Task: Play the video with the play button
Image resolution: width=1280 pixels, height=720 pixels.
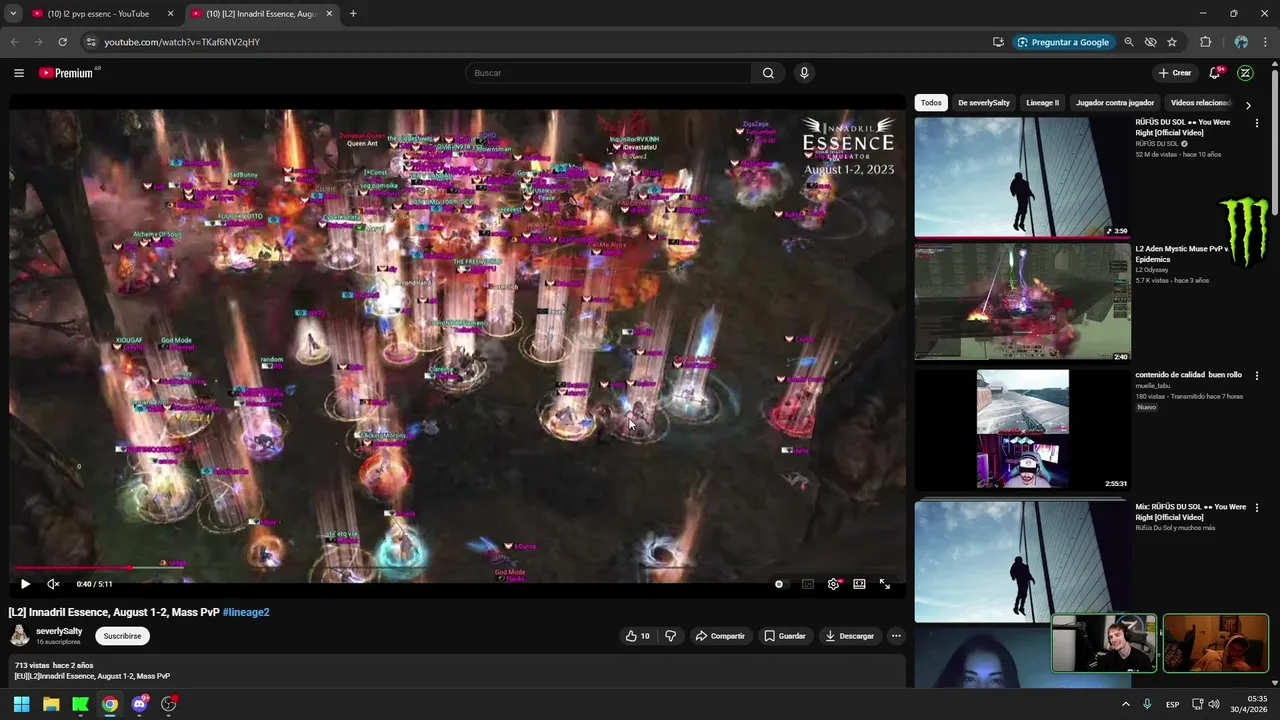Action: [x=25, y=584]
